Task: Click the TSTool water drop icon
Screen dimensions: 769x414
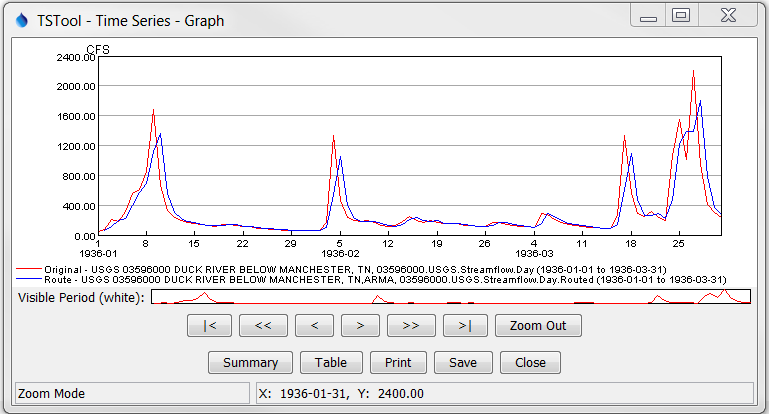Action: [22, 20]
